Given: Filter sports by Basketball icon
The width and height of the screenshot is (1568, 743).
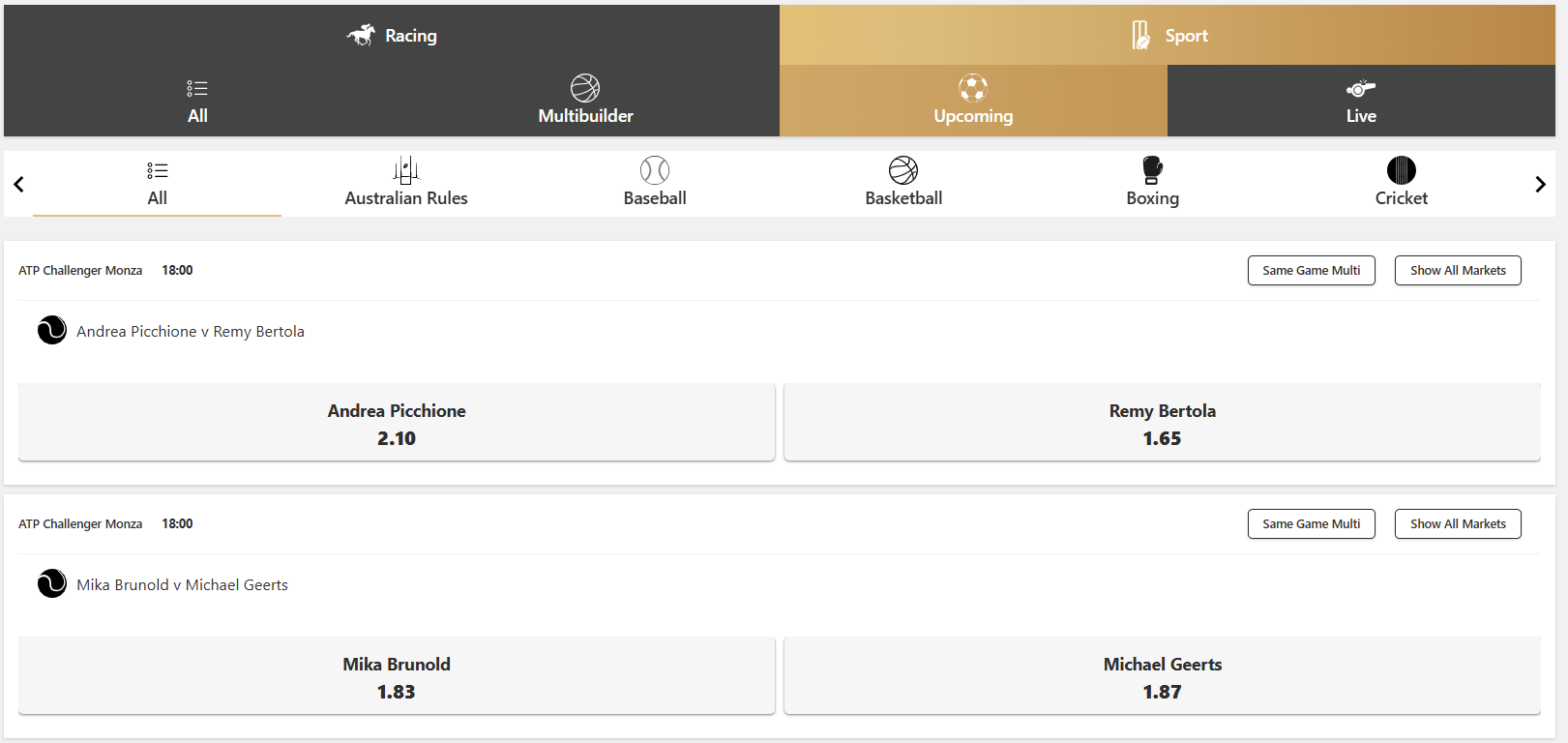Looking at the screenshot, I should tap(903, 170).
